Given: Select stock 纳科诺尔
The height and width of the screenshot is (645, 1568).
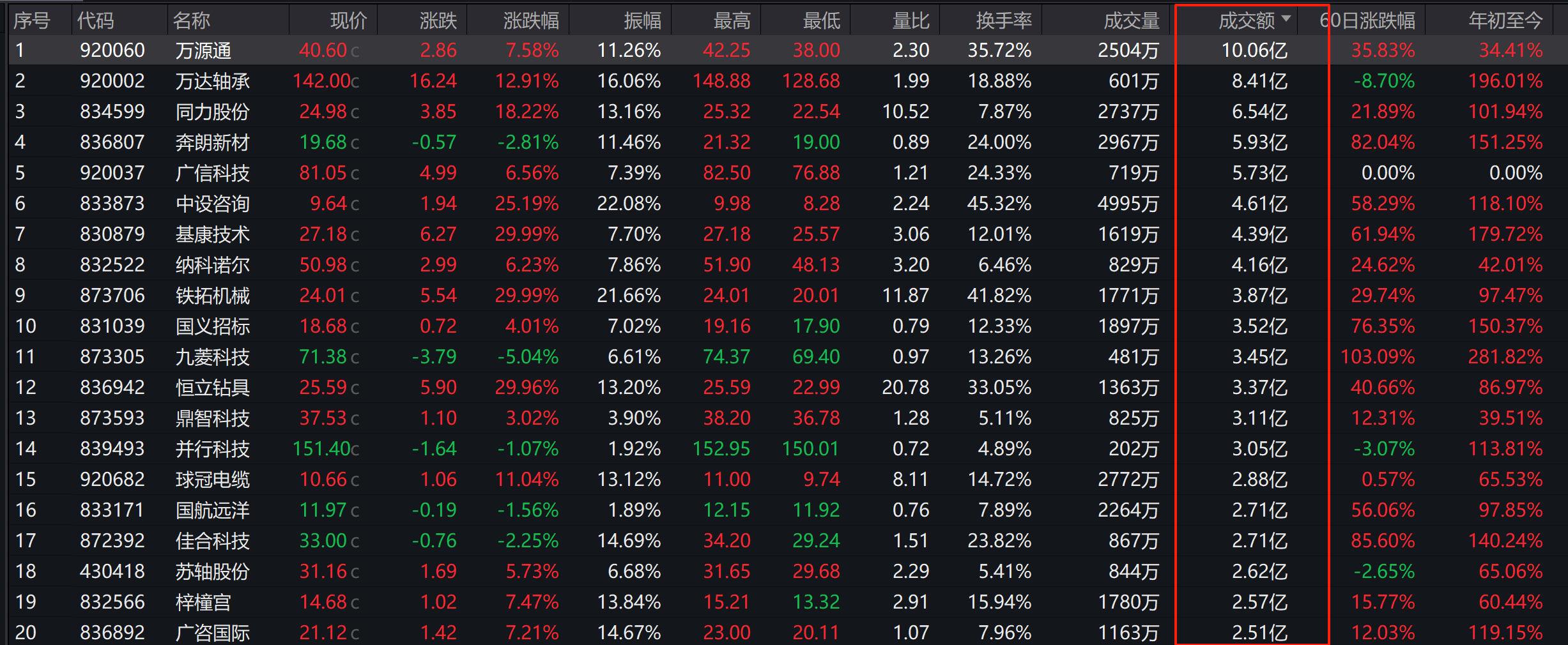Looking at the screenshot, I should (x=213, y=265).
